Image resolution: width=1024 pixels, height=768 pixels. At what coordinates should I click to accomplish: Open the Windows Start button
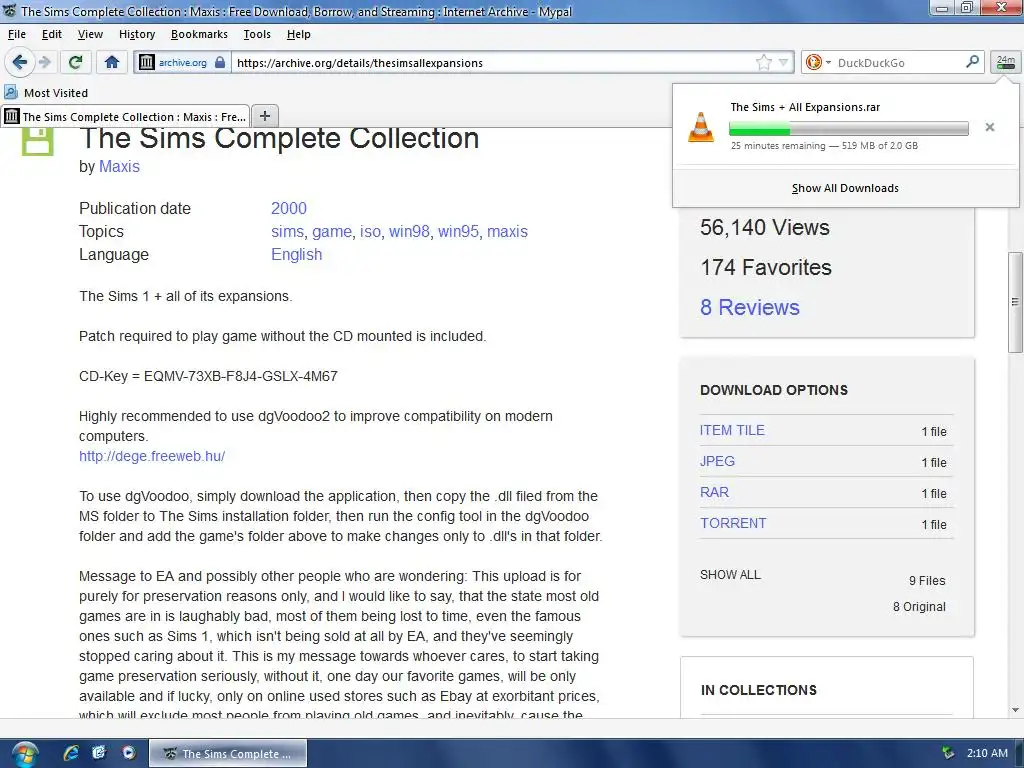24,754
